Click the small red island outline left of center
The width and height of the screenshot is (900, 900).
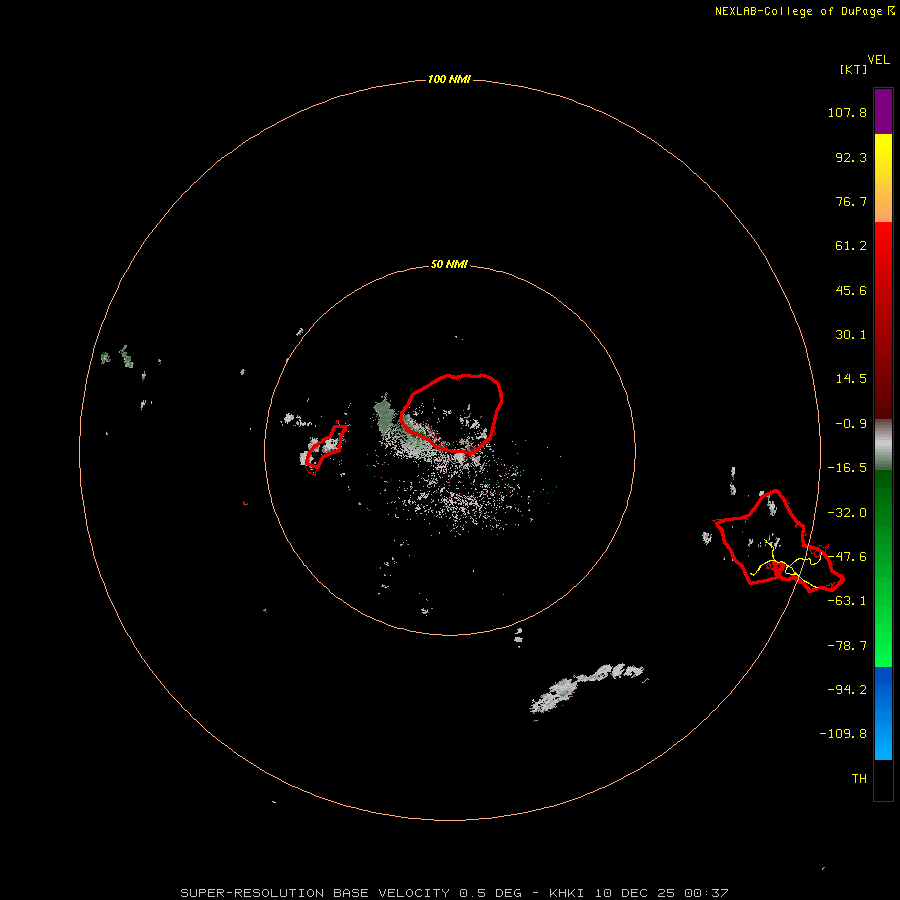click(326, 448)
